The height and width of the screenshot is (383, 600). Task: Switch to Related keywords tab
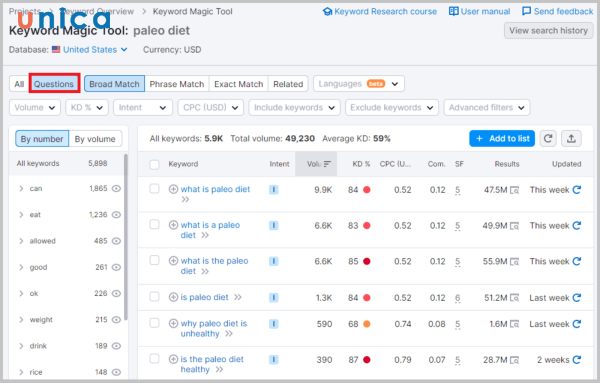pos(288,84)
